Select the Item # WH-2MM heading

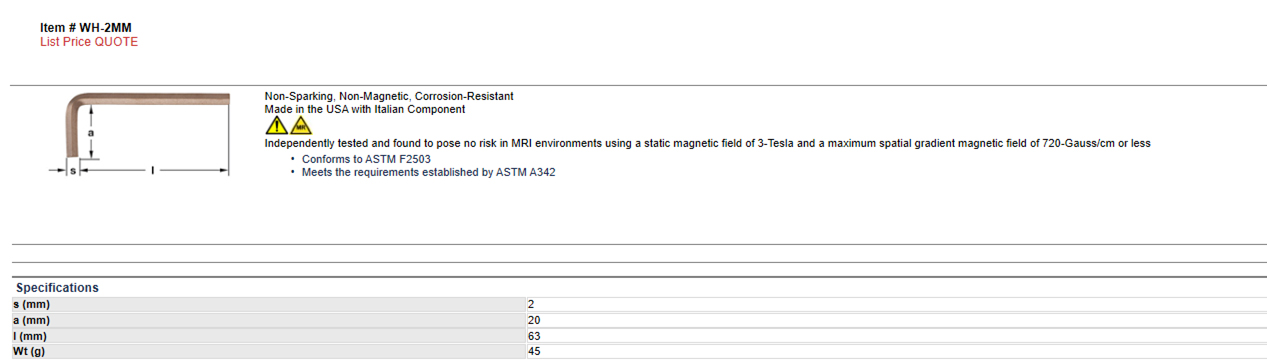point(86,28)
